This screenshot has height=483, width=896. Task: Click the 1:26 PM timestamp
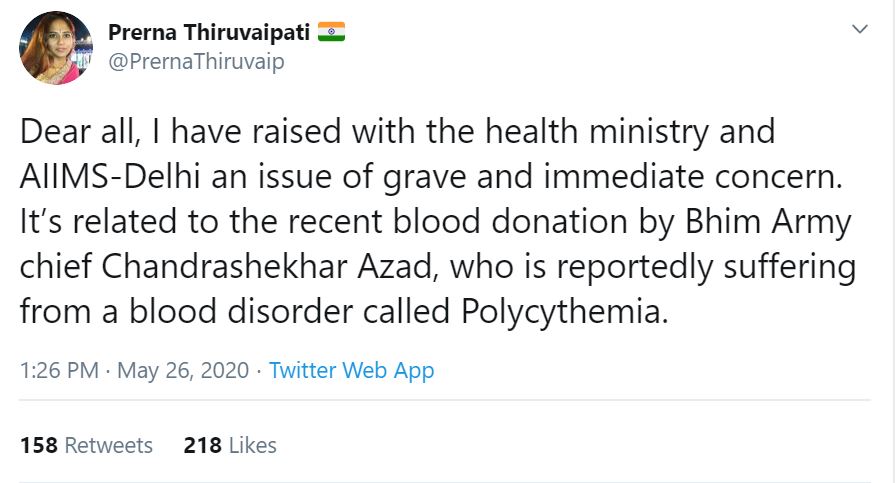(x=59, y=370)
